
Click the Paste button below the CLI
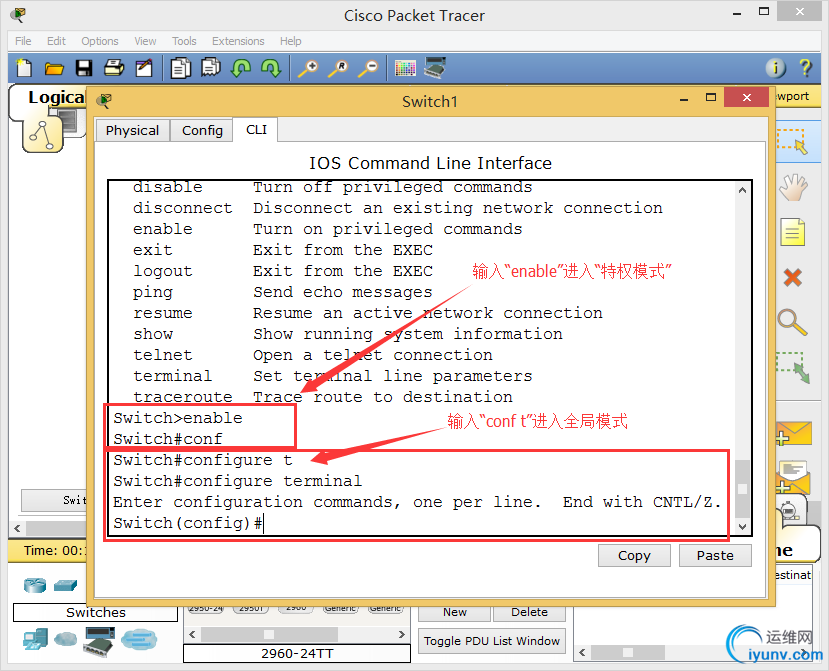715,555
